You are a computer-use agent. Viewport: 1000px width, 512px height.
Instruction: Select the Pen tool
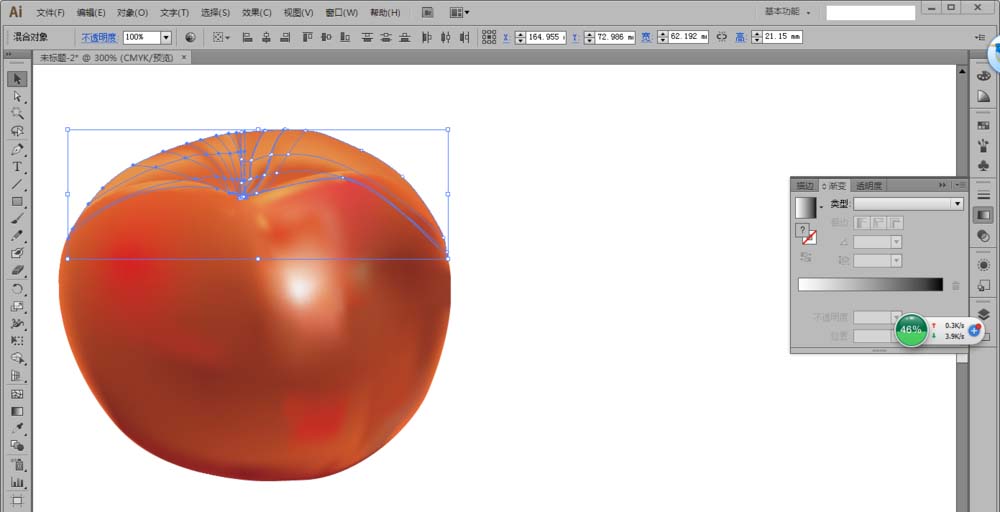click(17, 149)
